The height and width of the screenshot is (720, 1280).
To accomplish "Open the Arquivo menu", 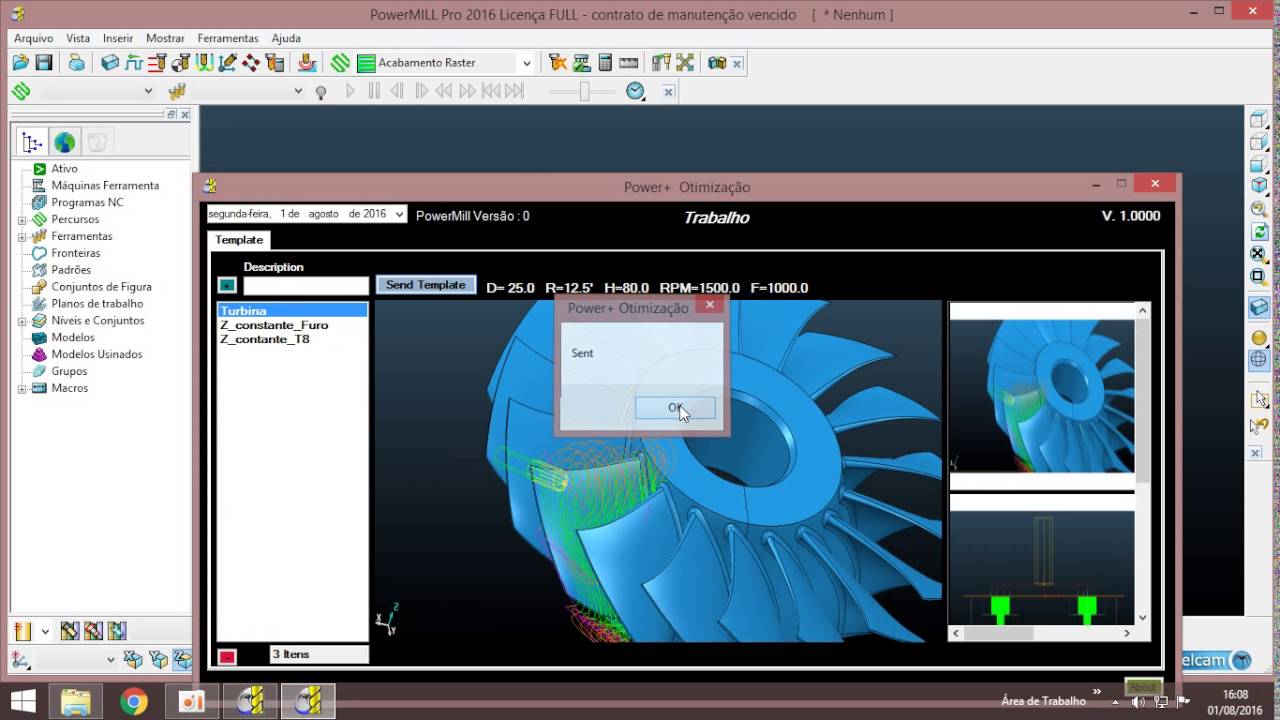I will pyautogui.click(x=33, y=38).
